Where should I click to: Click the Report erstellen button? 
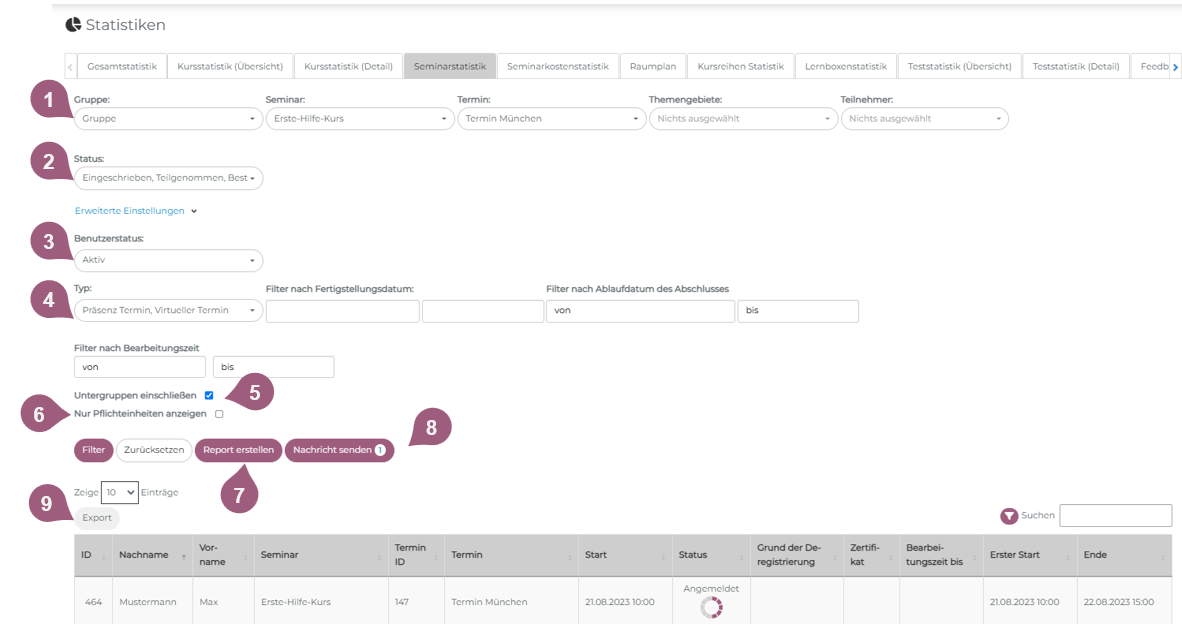pos(238,450)
